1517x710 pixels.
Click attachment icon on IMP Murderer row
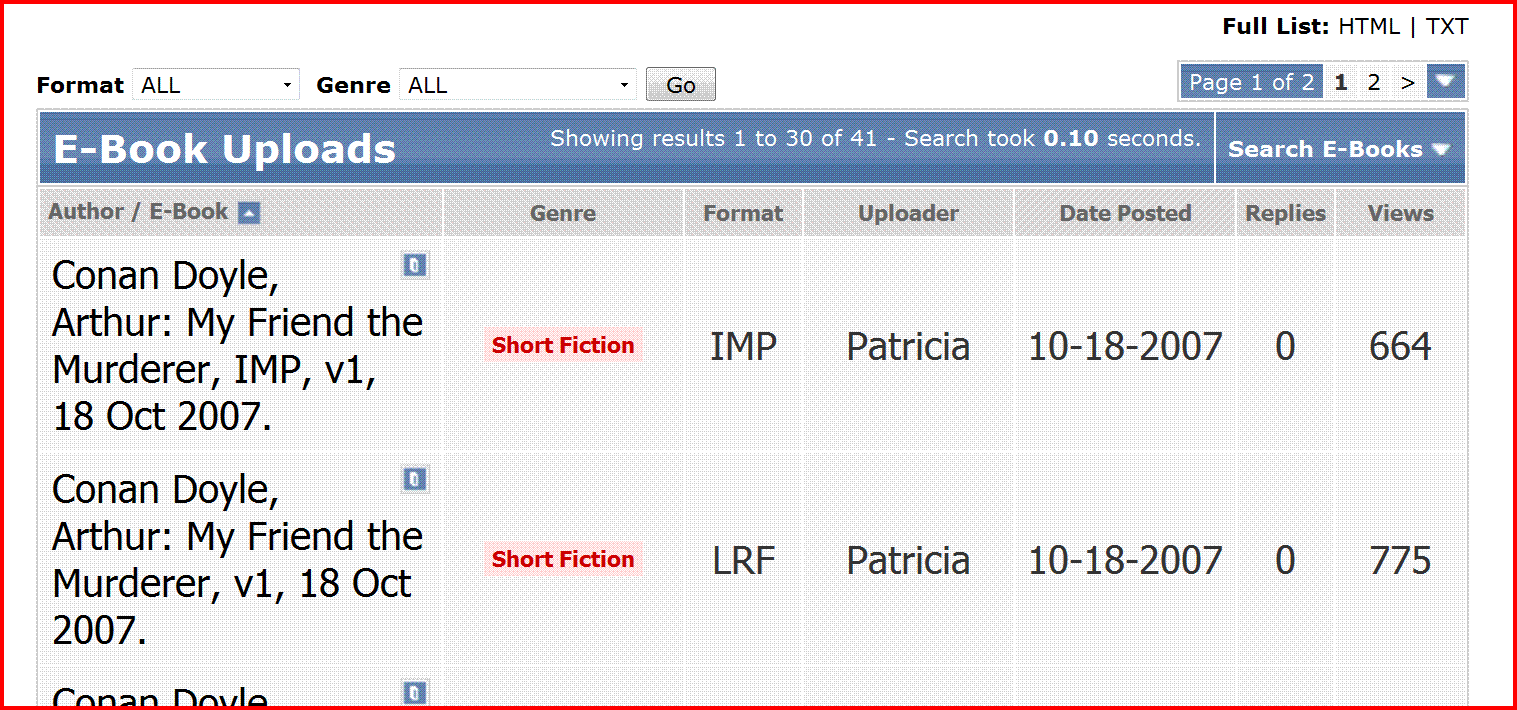[x=415, y=266]
